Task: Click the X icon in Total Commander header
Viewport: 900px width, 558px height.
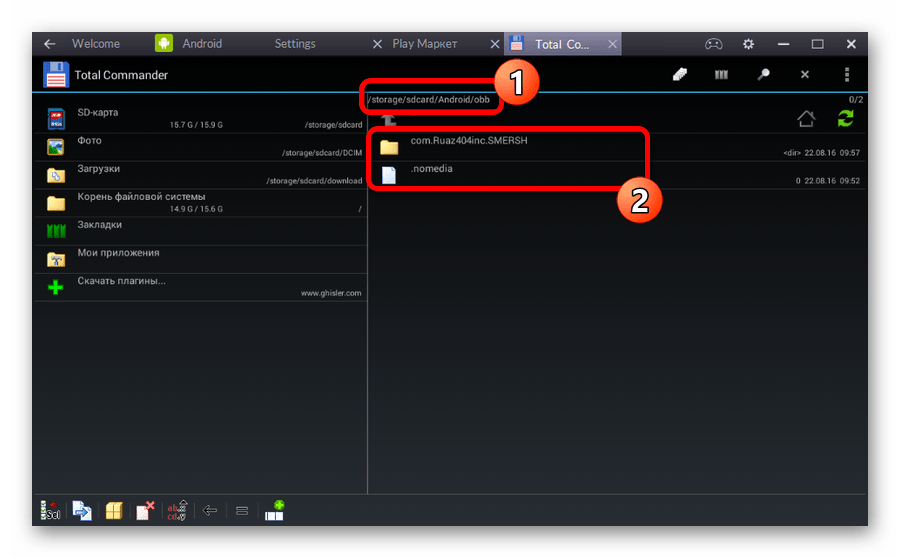Action: pos(805,74)
